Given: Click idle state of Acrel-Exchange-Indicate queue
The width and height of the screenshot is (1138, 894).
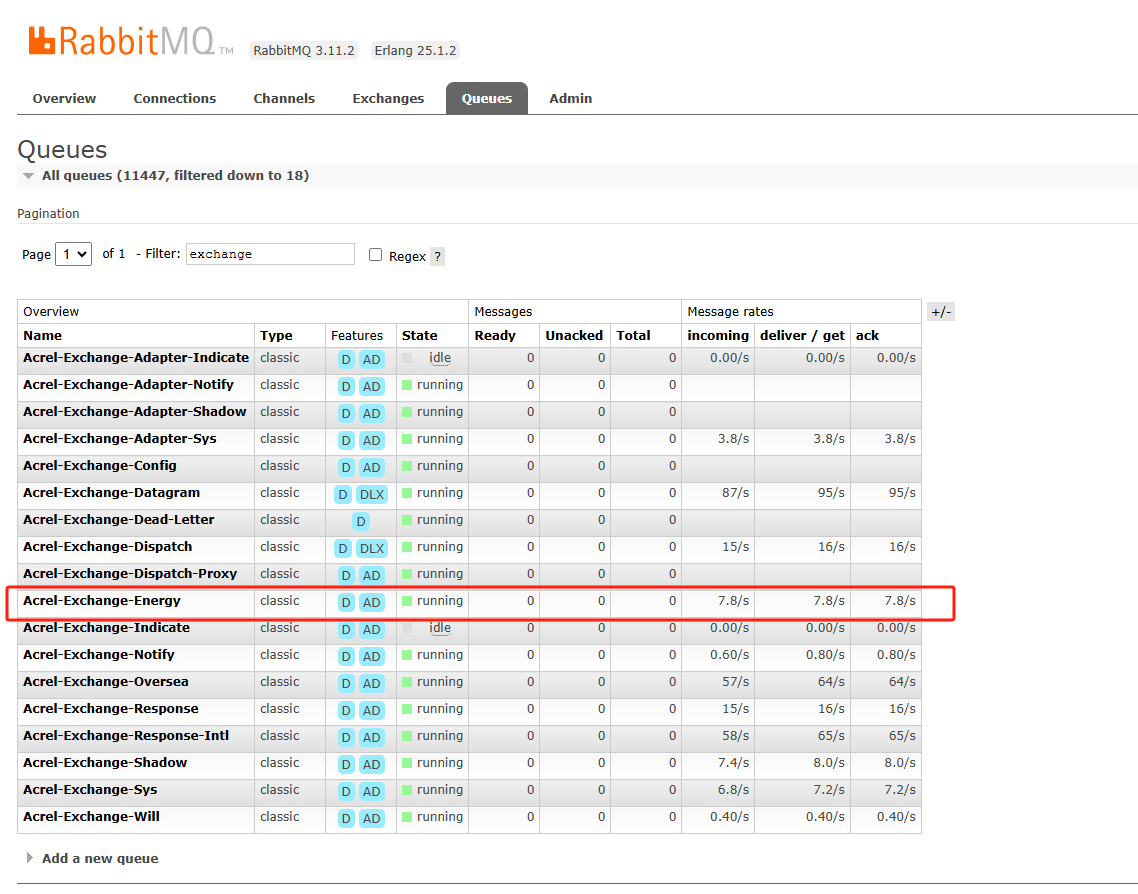Looking at the screenshot, I should pos(439,628).
